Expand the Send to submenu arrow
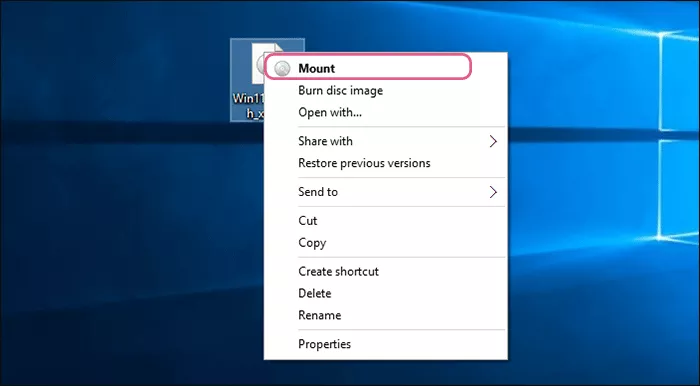Image resolution: width=700 pixels, height=386 pixels. tap(493, 192)
